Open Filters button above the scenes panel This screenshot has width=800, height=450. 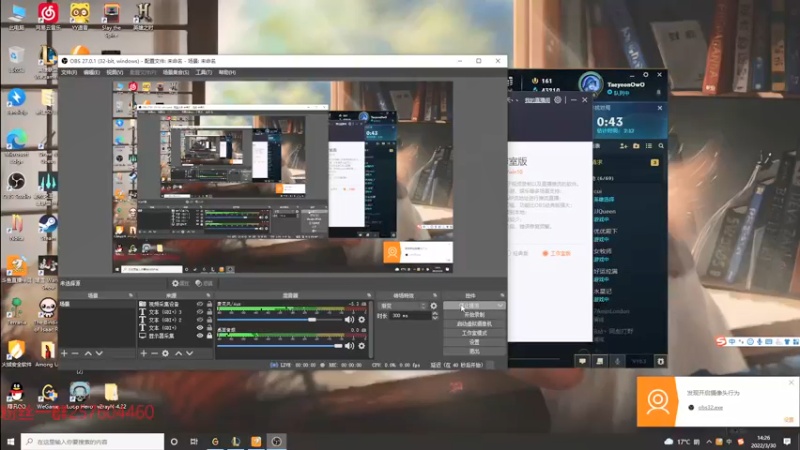(204, 283)
